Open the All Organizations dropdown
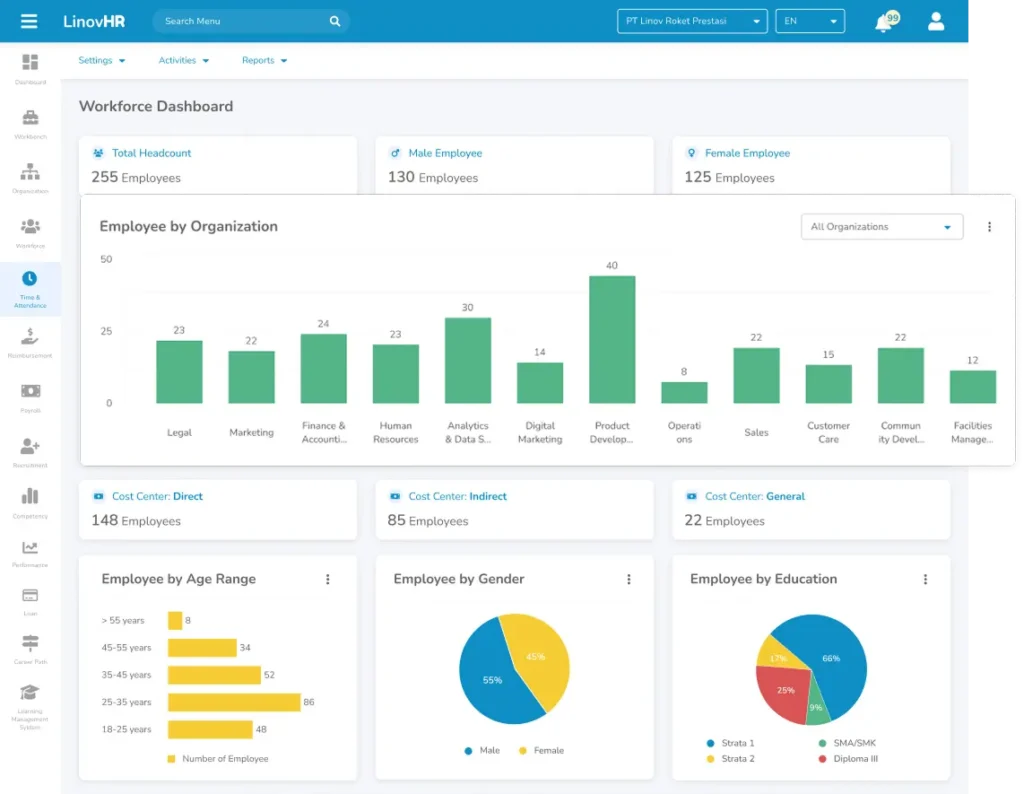 point(881,227)
